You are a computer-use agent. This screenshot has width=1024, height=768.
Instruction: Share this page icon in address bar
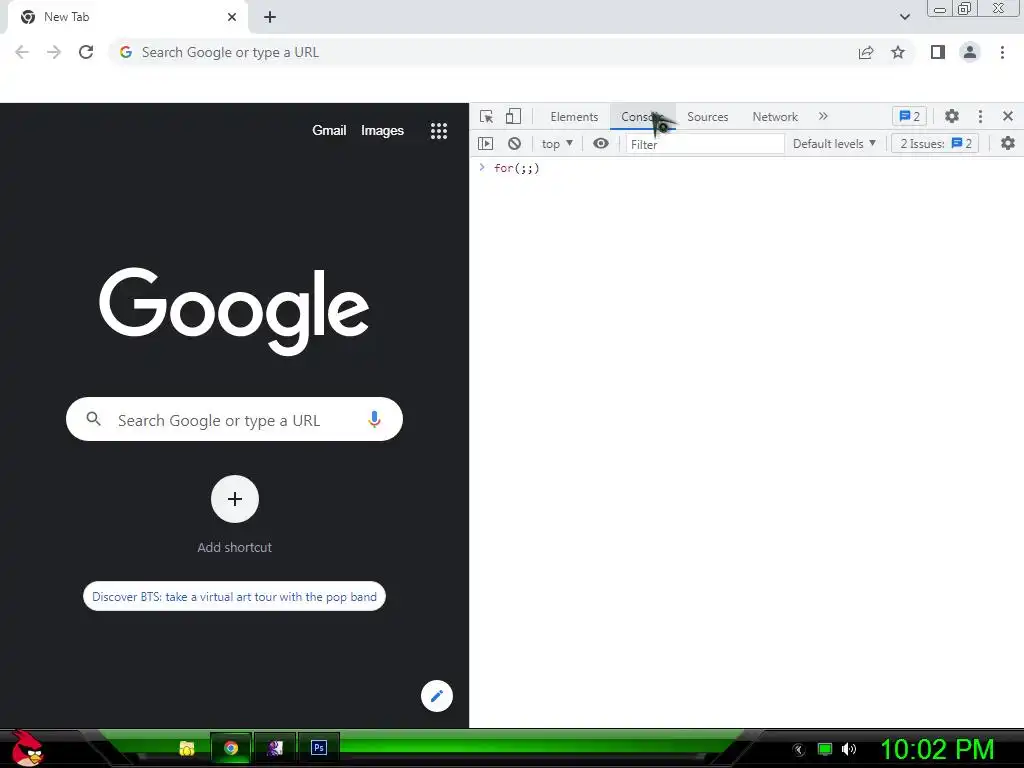click(x=866, y=52)
